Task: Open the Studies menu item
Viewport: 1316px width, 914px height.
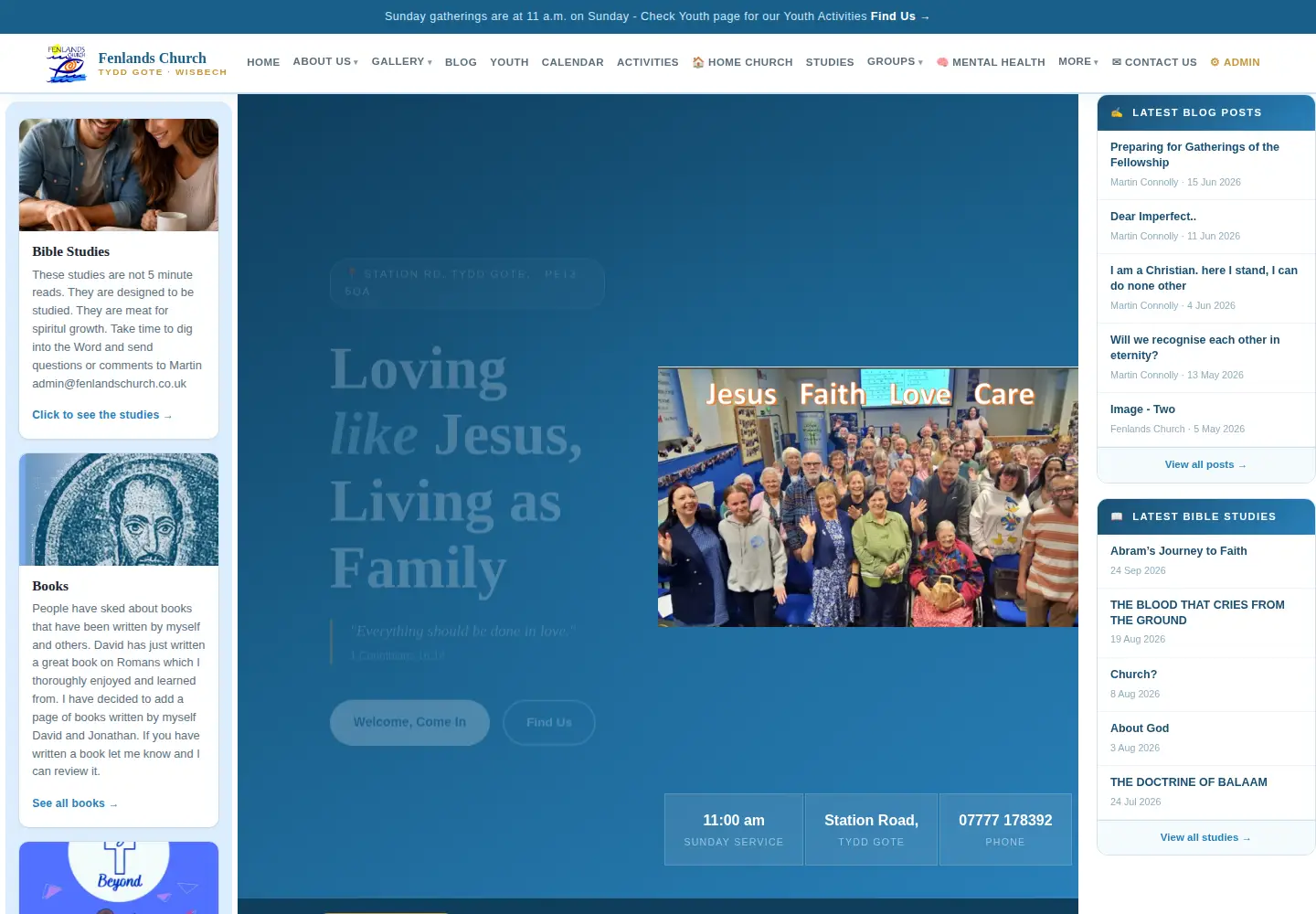Action: pyautogui.click(x=830, y=62)
